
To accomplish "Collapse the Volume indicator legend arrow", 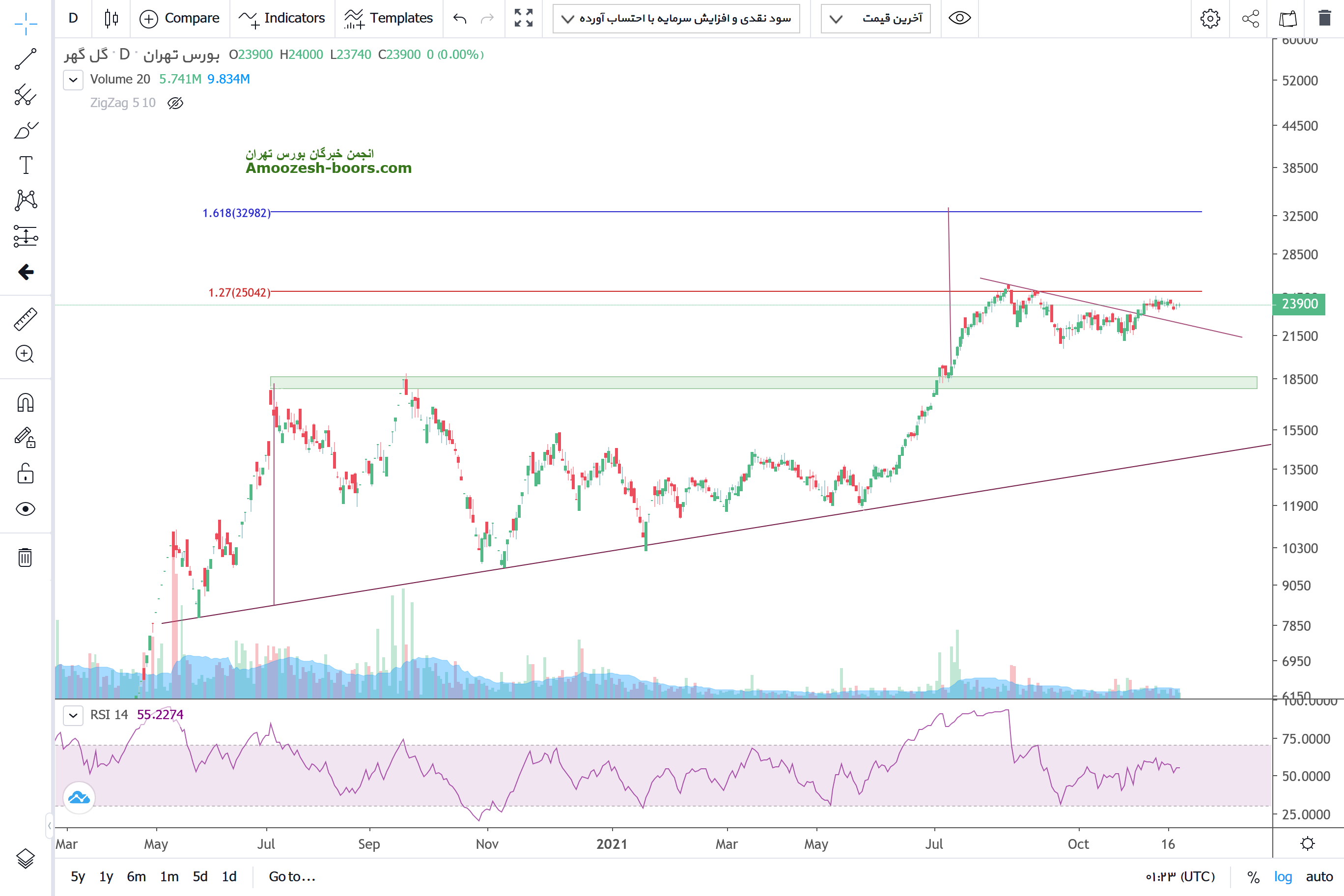I will [x=73, y=80].
